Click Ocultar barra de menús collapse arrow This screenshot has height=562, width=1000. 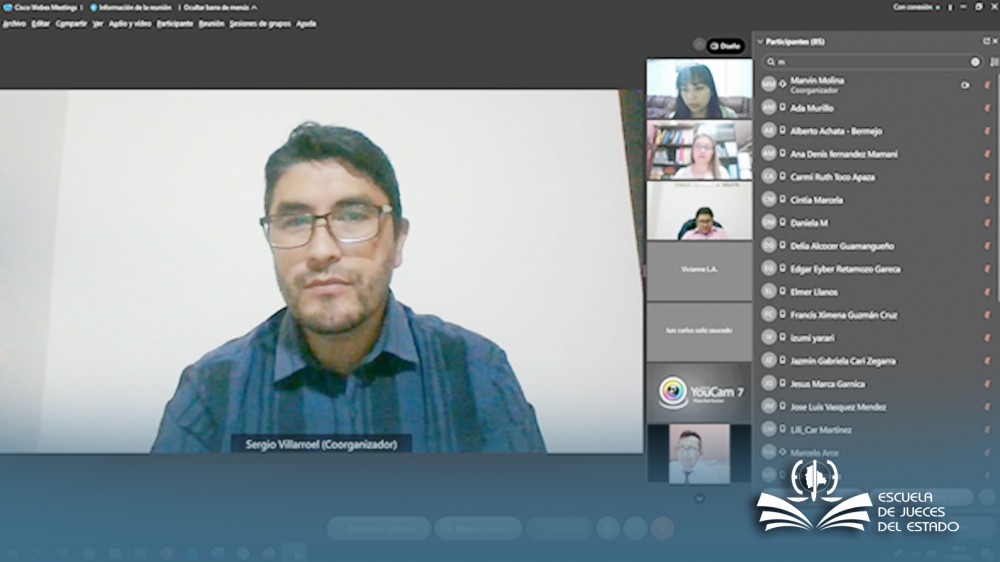coord(254,7)
